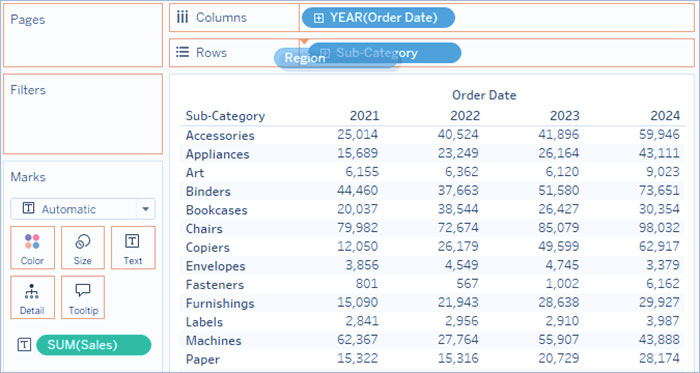The width and height of the screenshot is (700, 373).
Task: Click the Paper 2024 value 28,174
Action: 659,359
